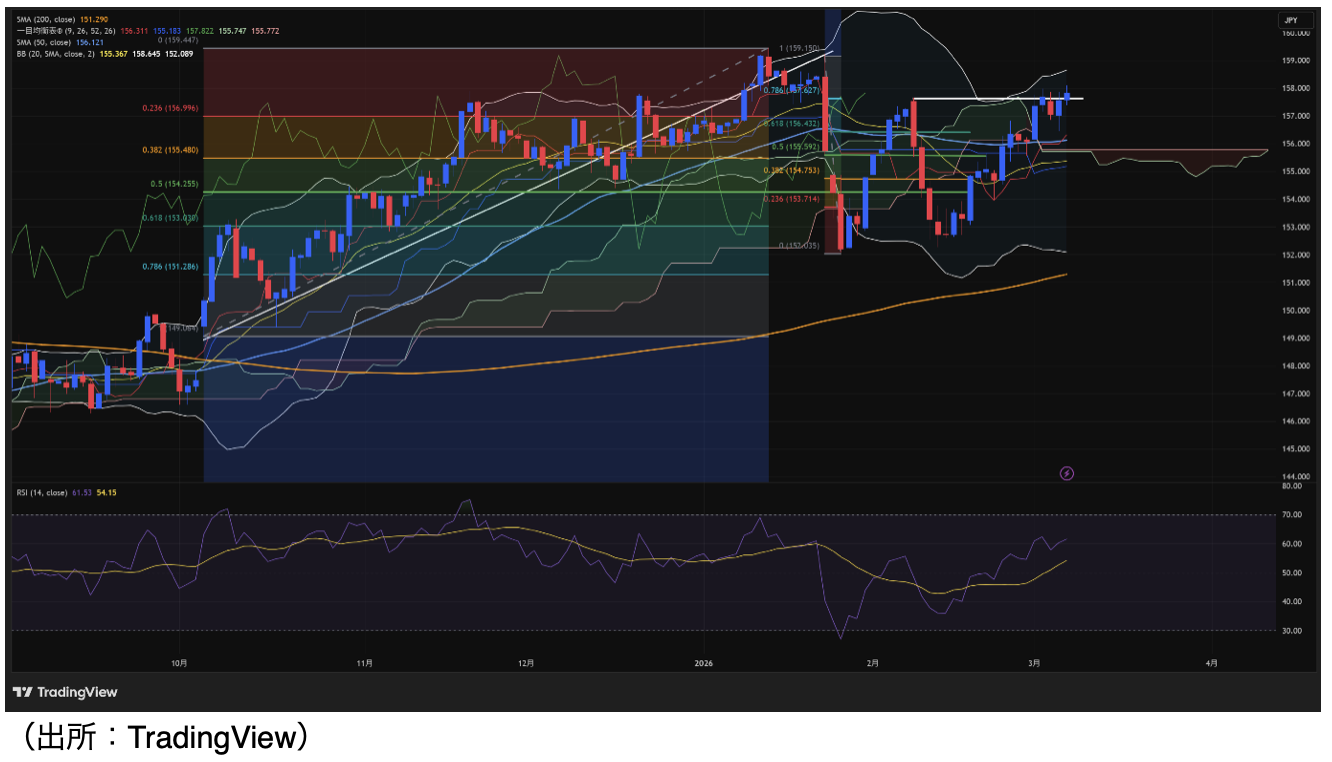Open the JPY currency selector

point(1290,20)
